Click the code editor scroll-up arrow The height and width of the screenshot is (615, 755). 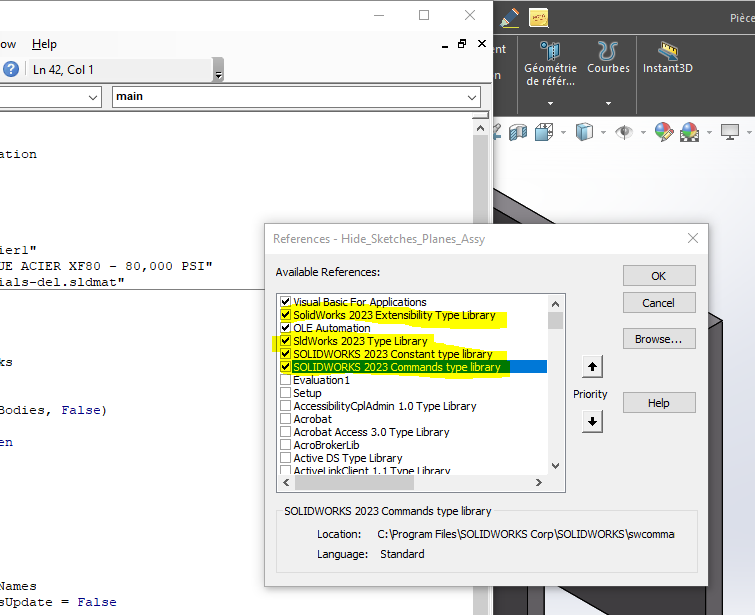[480, 128]
